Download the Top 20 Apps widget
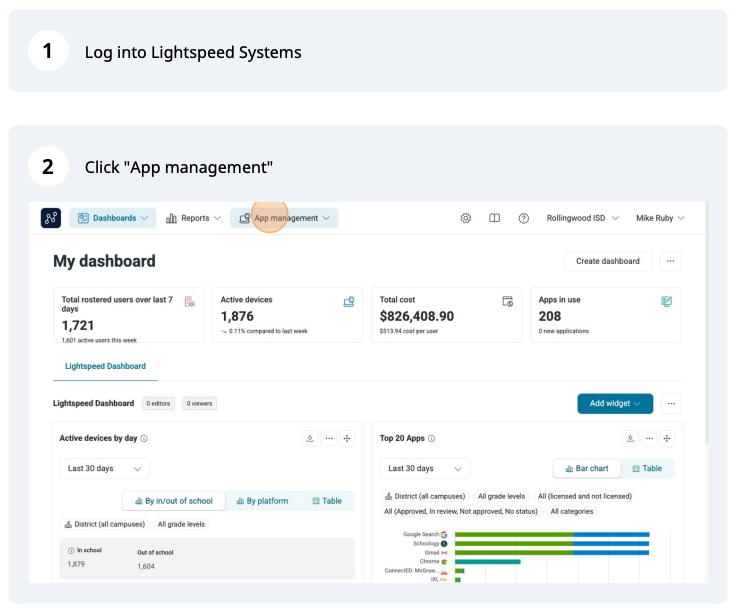This screenshot has height=611, width=735. (x=630, y=438)
